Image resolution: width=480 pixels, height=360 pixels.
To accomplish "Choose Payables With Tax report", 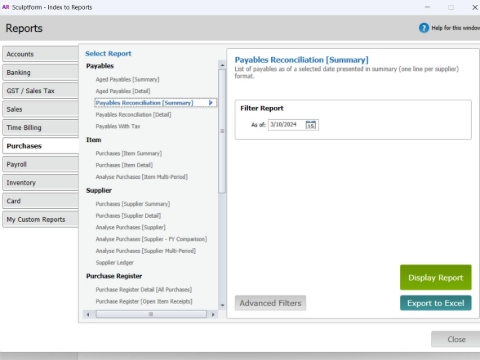I will (118, 126).
